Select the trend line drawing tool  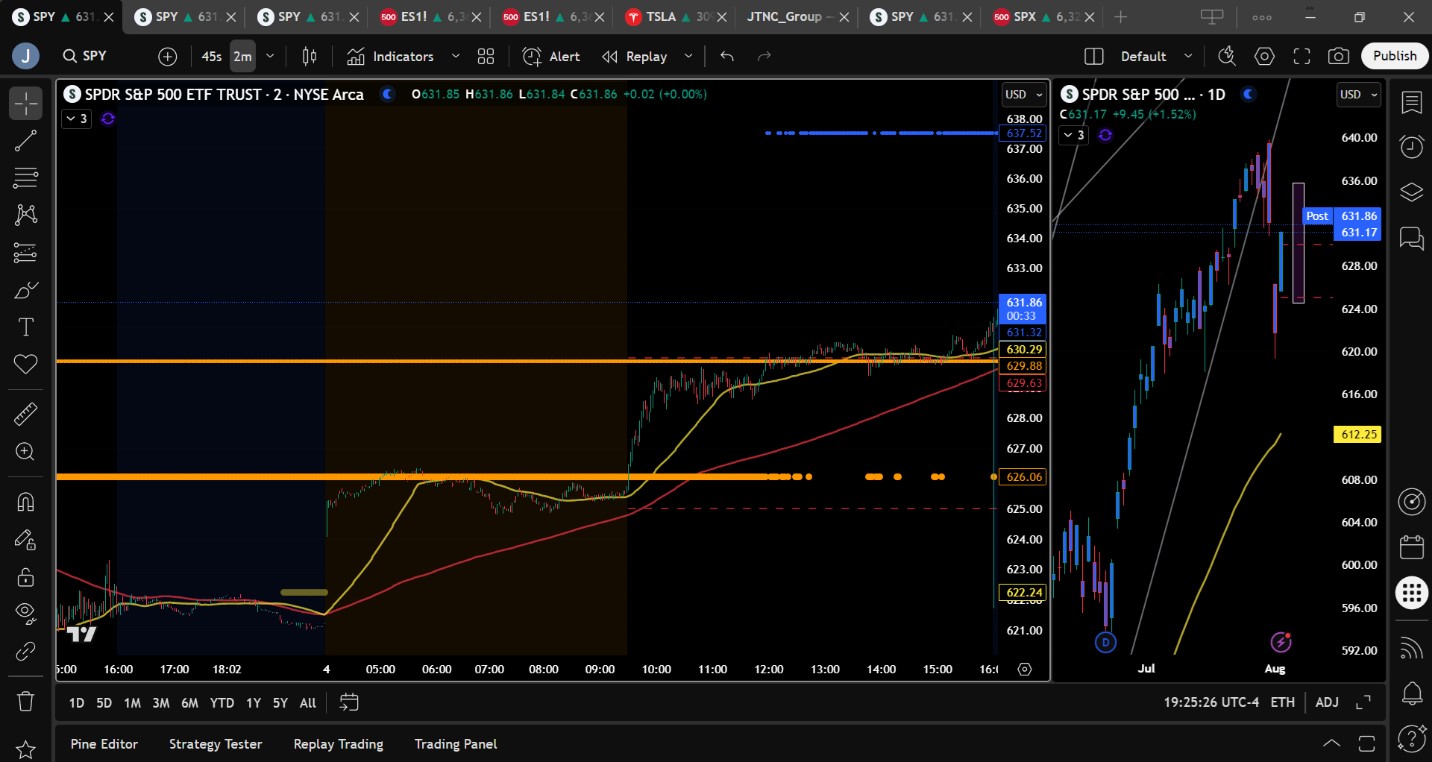(x=26, y=141)
